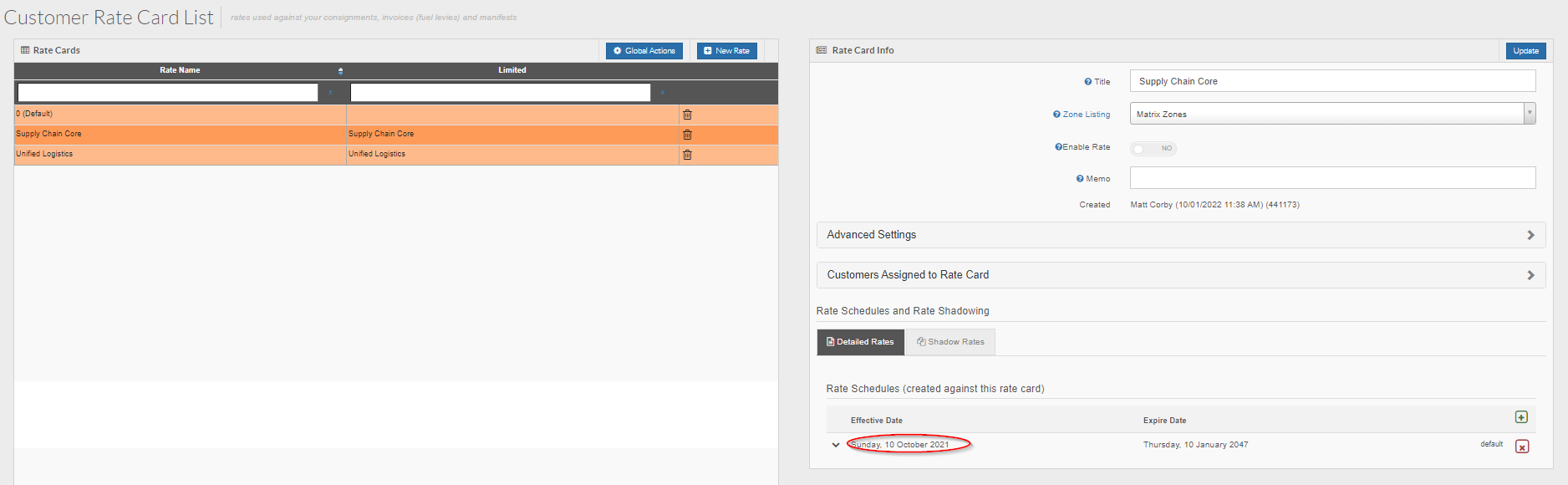Switch to the Detailed Rates tab
This screenshot has height=485, width=1568.
(860, 342)
